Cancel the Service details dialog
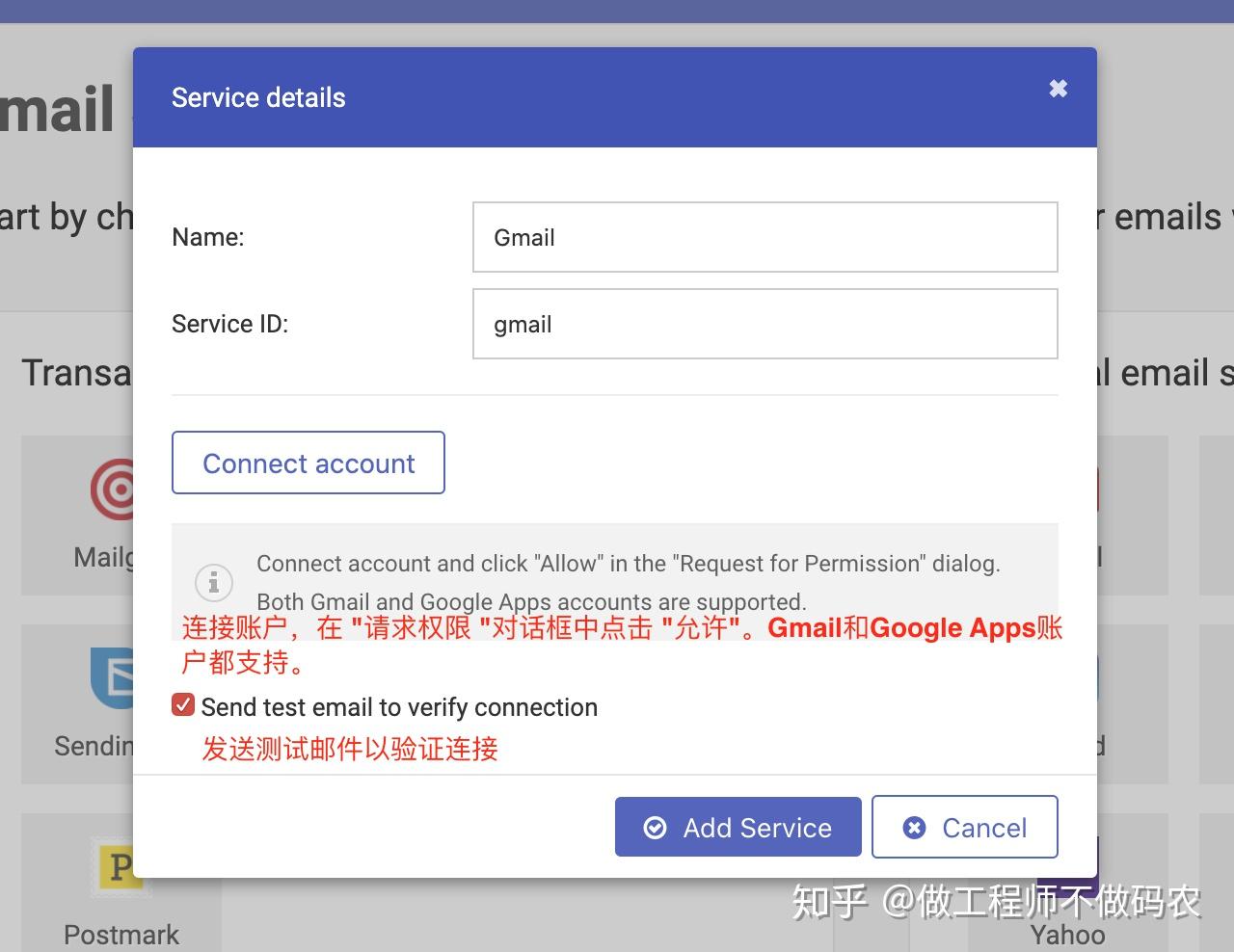This screenshot has height=952, width=1234. pos(964,827)
